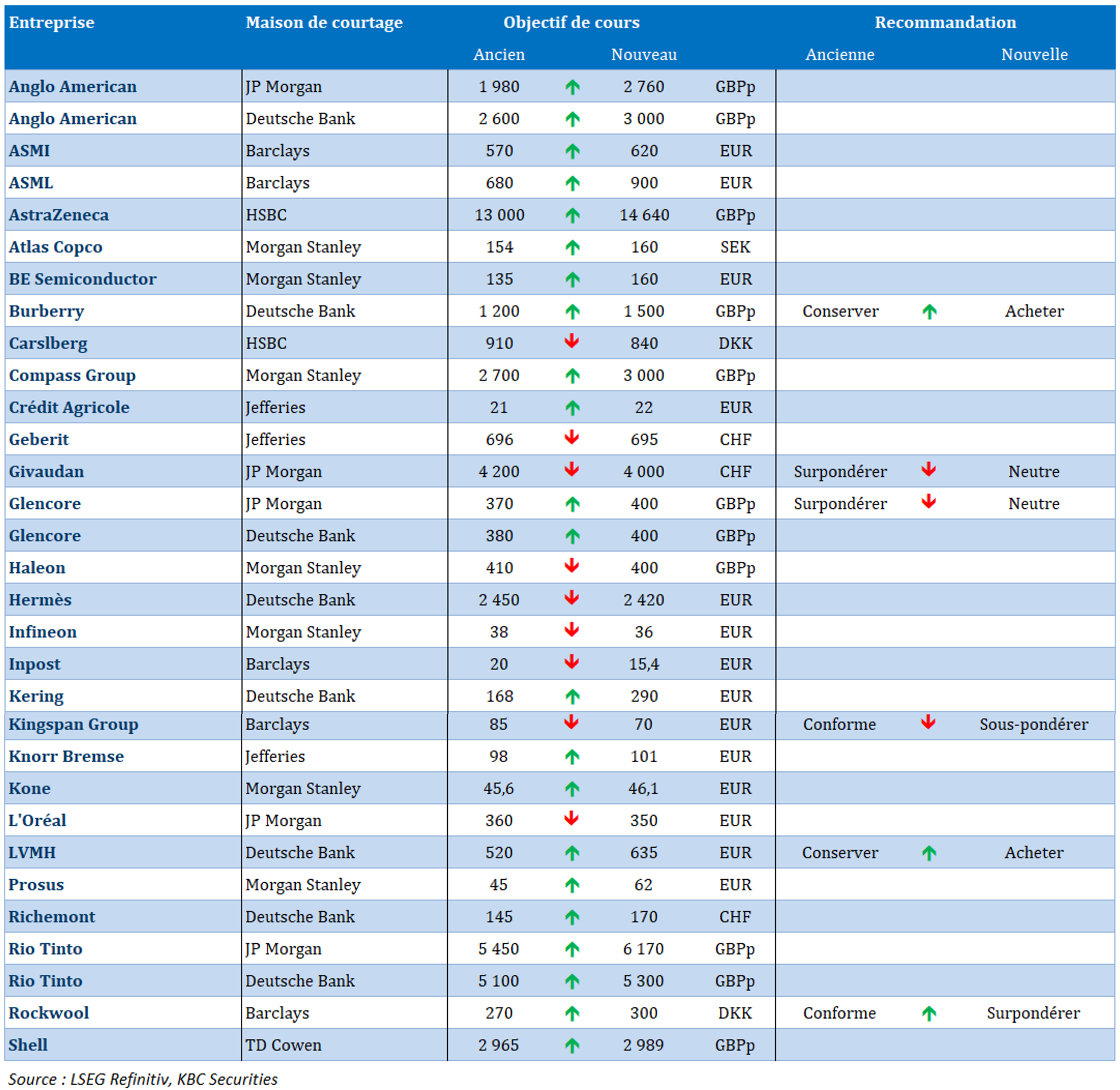Select the Maison de courtage header

(324, 22)
